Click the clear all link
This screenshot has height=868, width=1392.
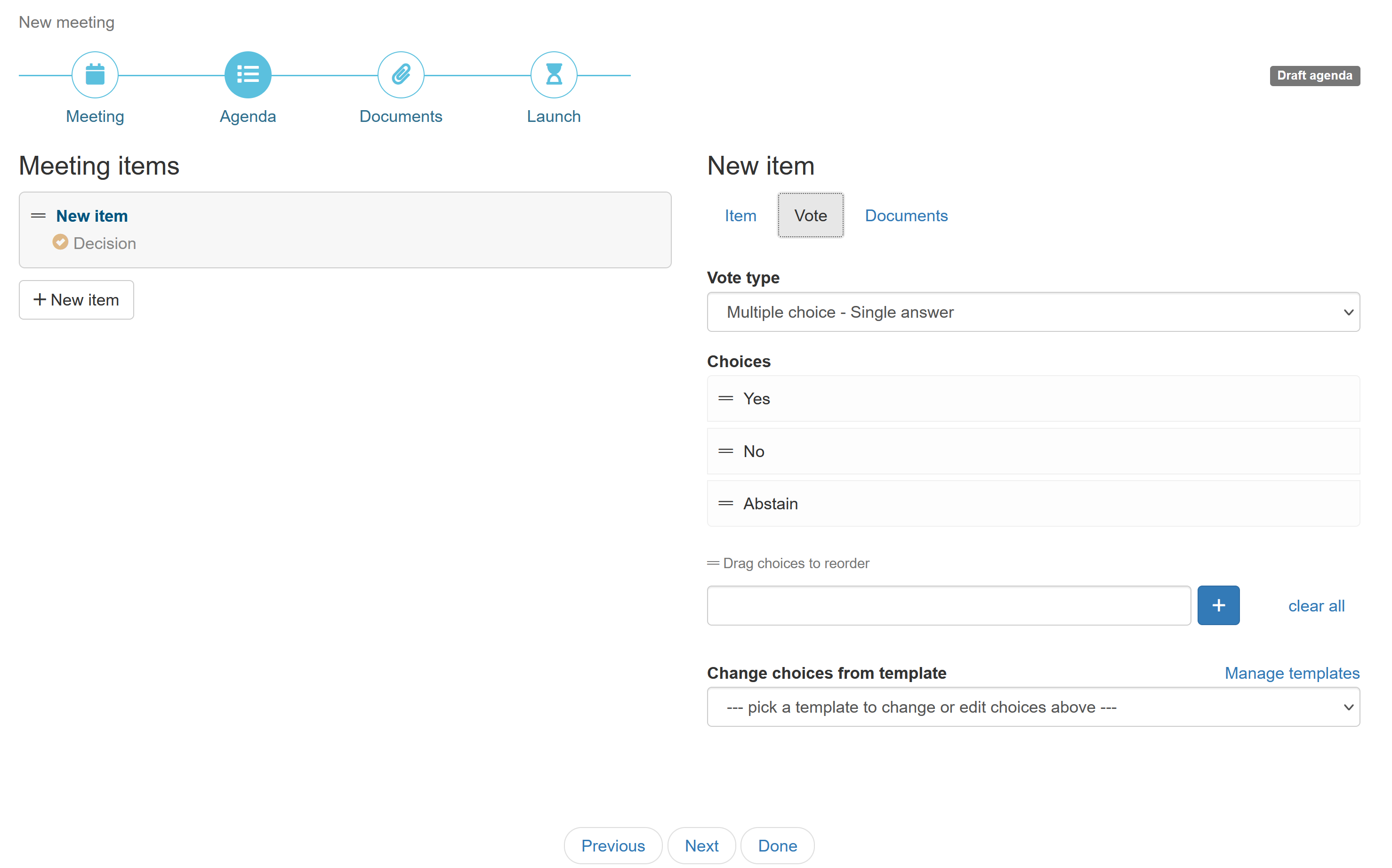1316,606
